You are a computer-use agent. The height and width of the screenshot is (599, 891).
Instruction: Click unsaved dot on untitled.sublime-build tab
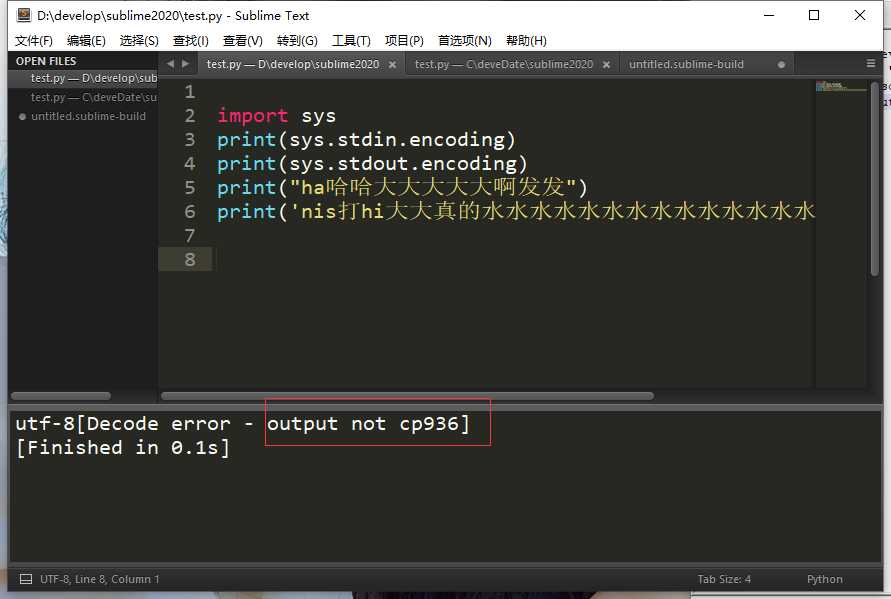click(781, 65)
